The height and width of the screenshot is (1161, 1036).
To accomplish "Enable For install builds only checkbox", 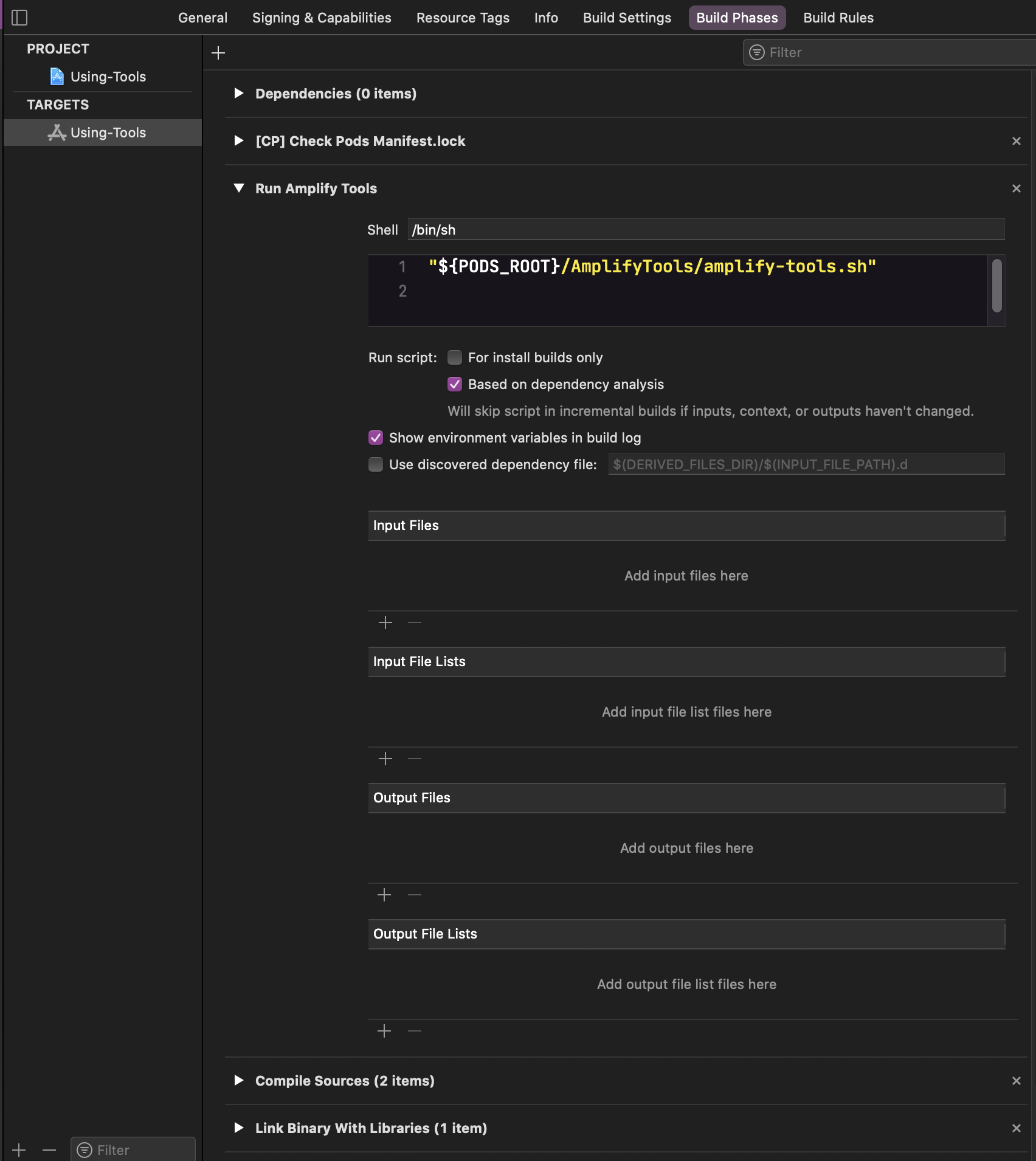I will 455,357.
